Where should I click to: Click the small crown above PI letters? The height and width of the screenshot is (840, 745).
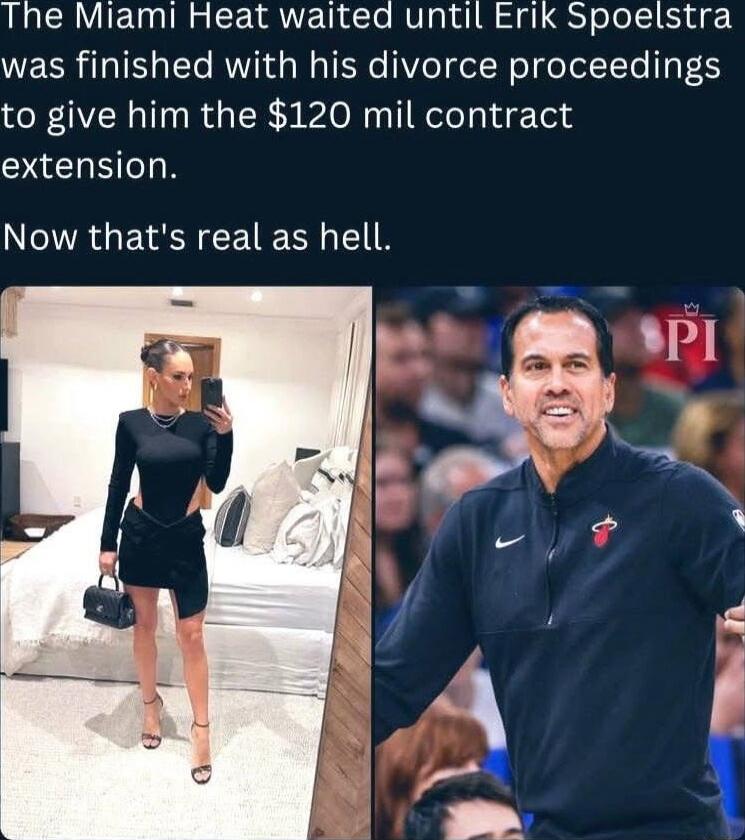click(x=692, y=308)
